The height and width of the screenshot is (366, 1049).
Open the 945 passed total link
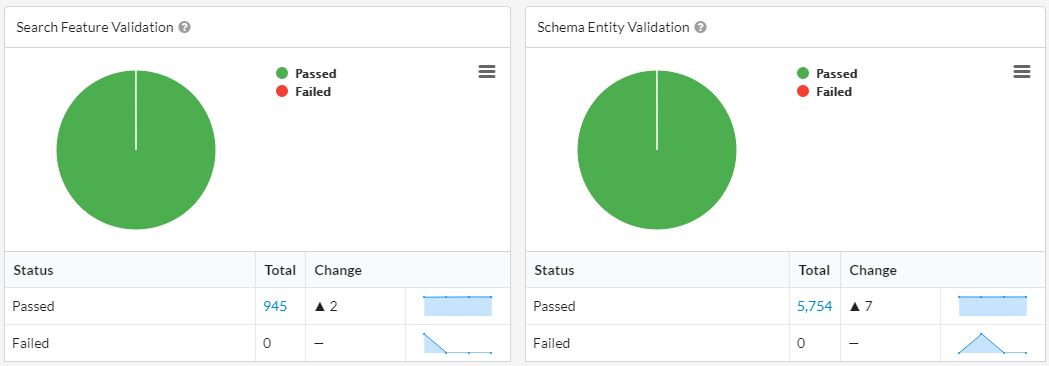tap(275, 306)
